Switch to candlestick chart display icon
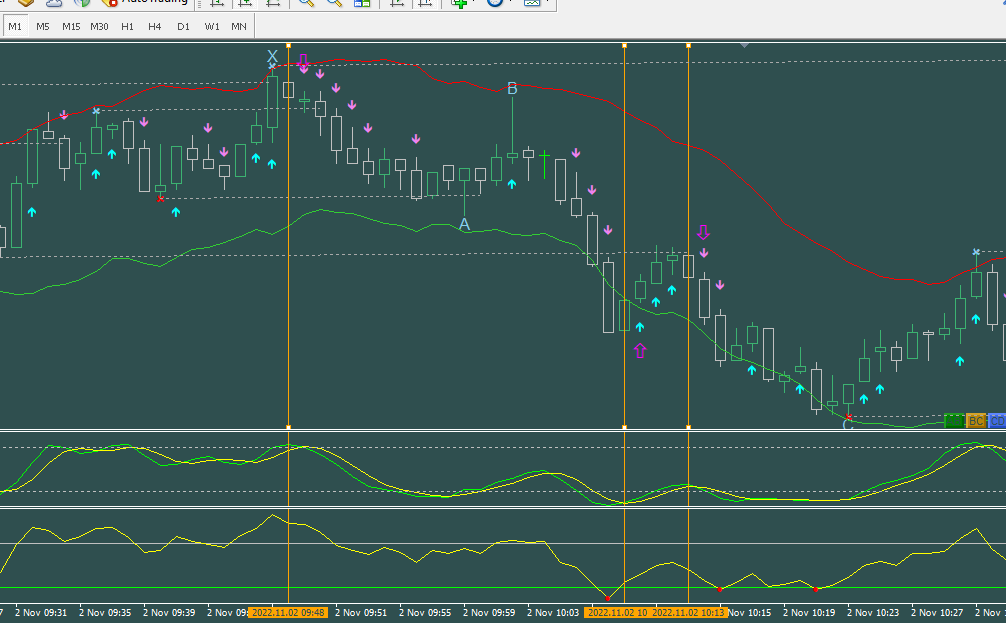This screenshot has height=623, width=1006. click(245, 3)
